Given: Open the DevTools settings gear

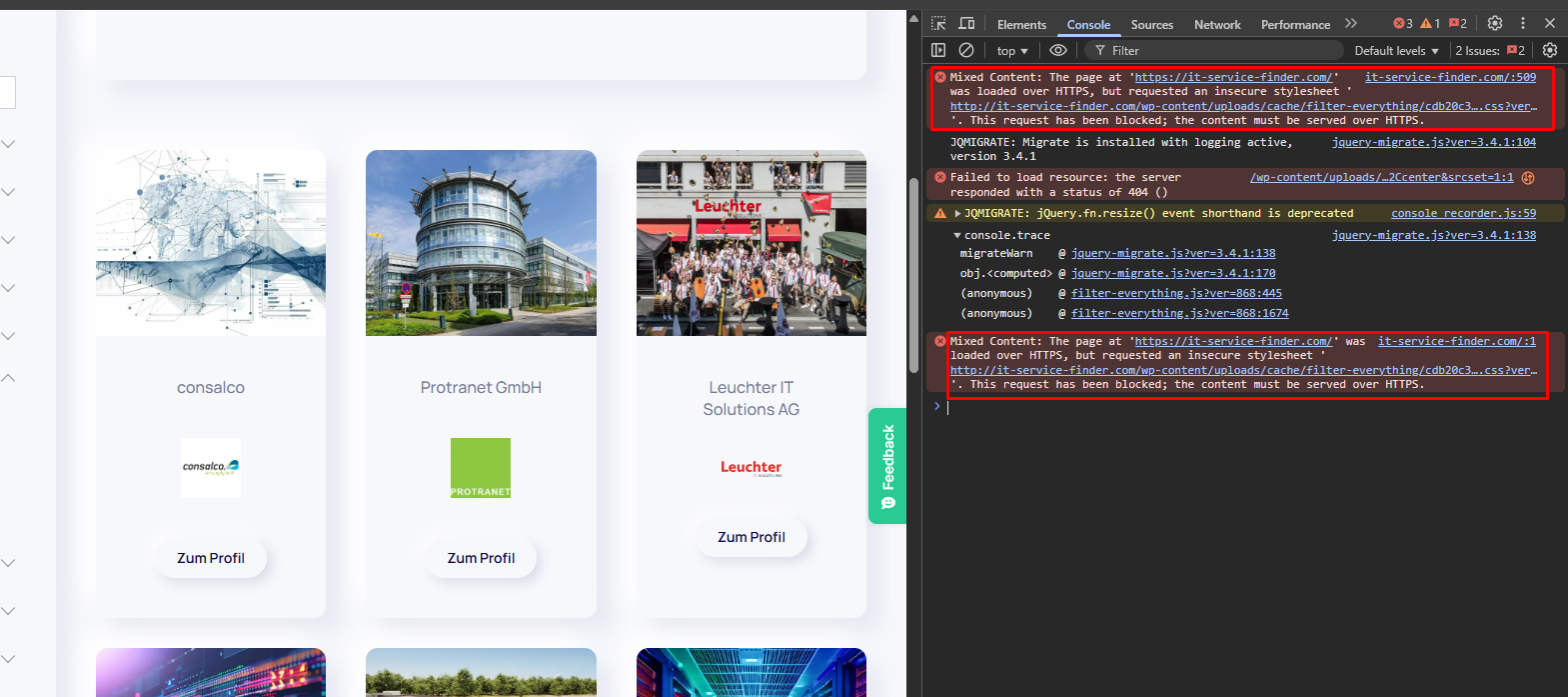Looking at the screenshot, I should point(1495,23).
